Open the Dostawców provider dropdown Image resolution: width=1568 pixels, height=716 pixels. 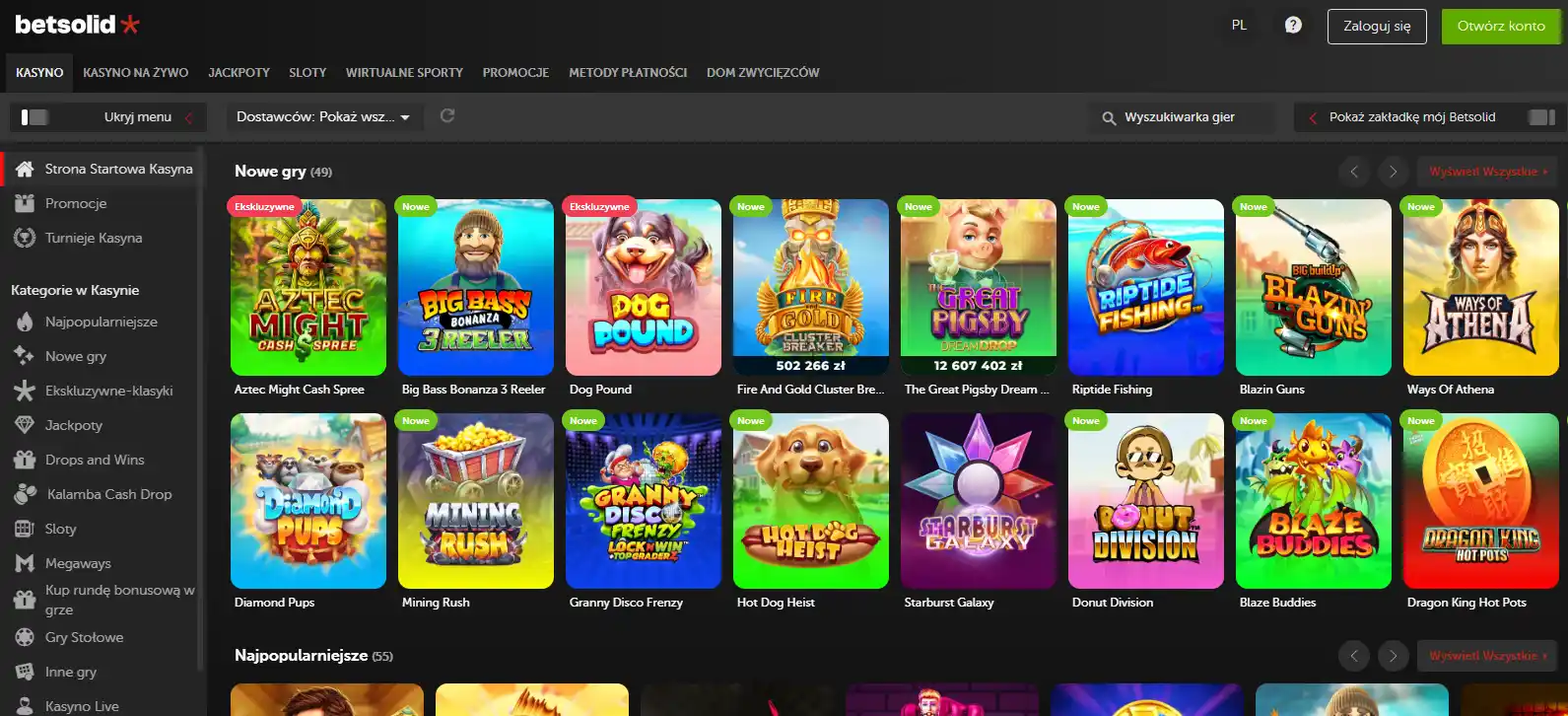point(324,116)
